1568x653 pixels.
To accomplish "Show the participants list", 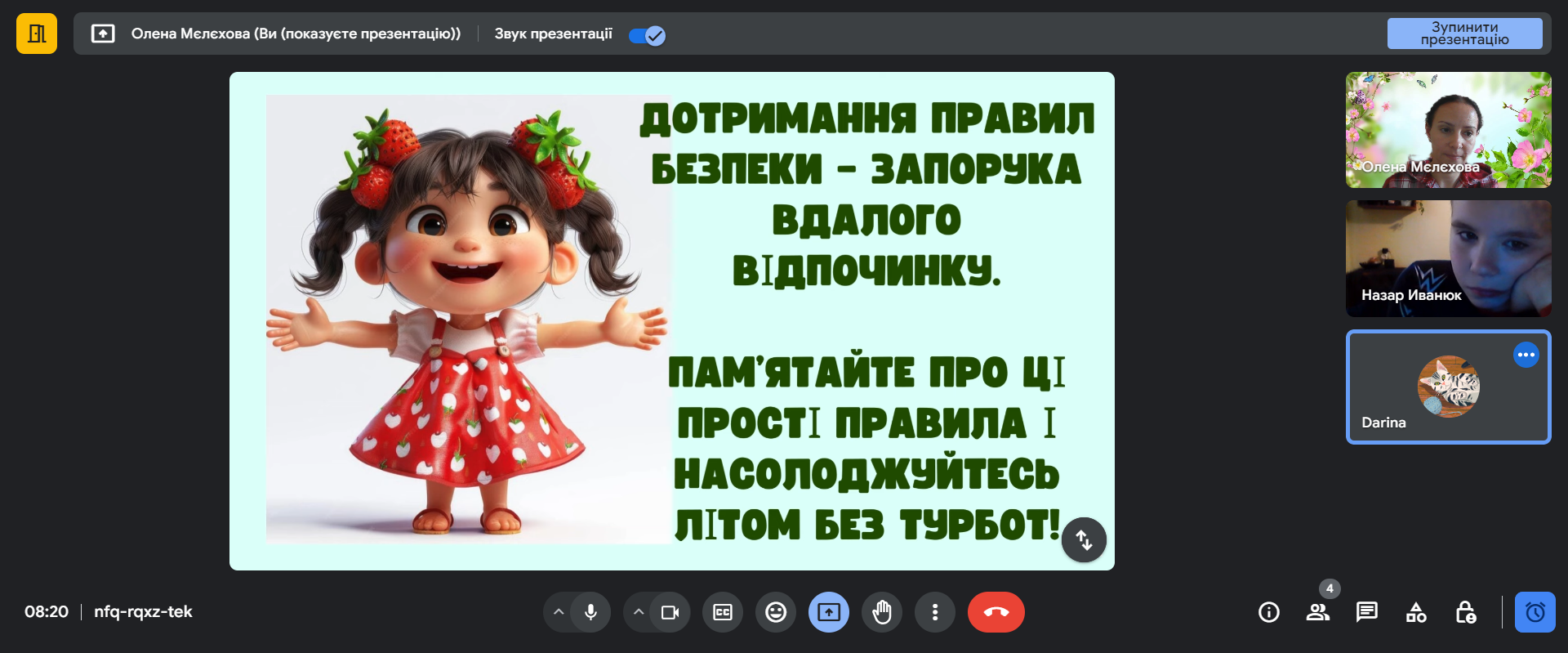I will [x=1317, y=612].
